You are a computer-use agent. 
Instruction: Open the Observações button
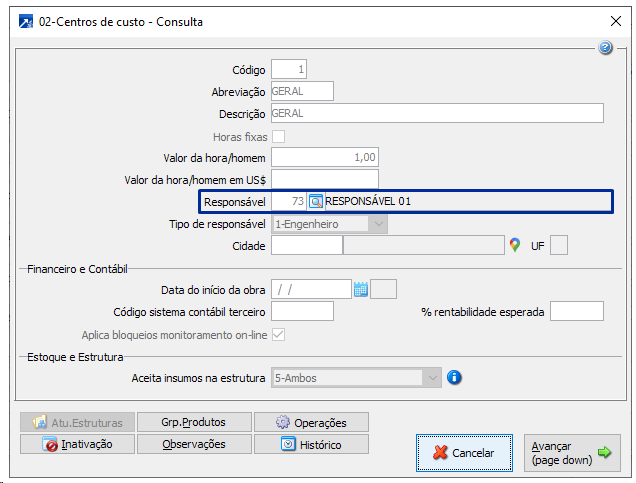coord(194,444)
